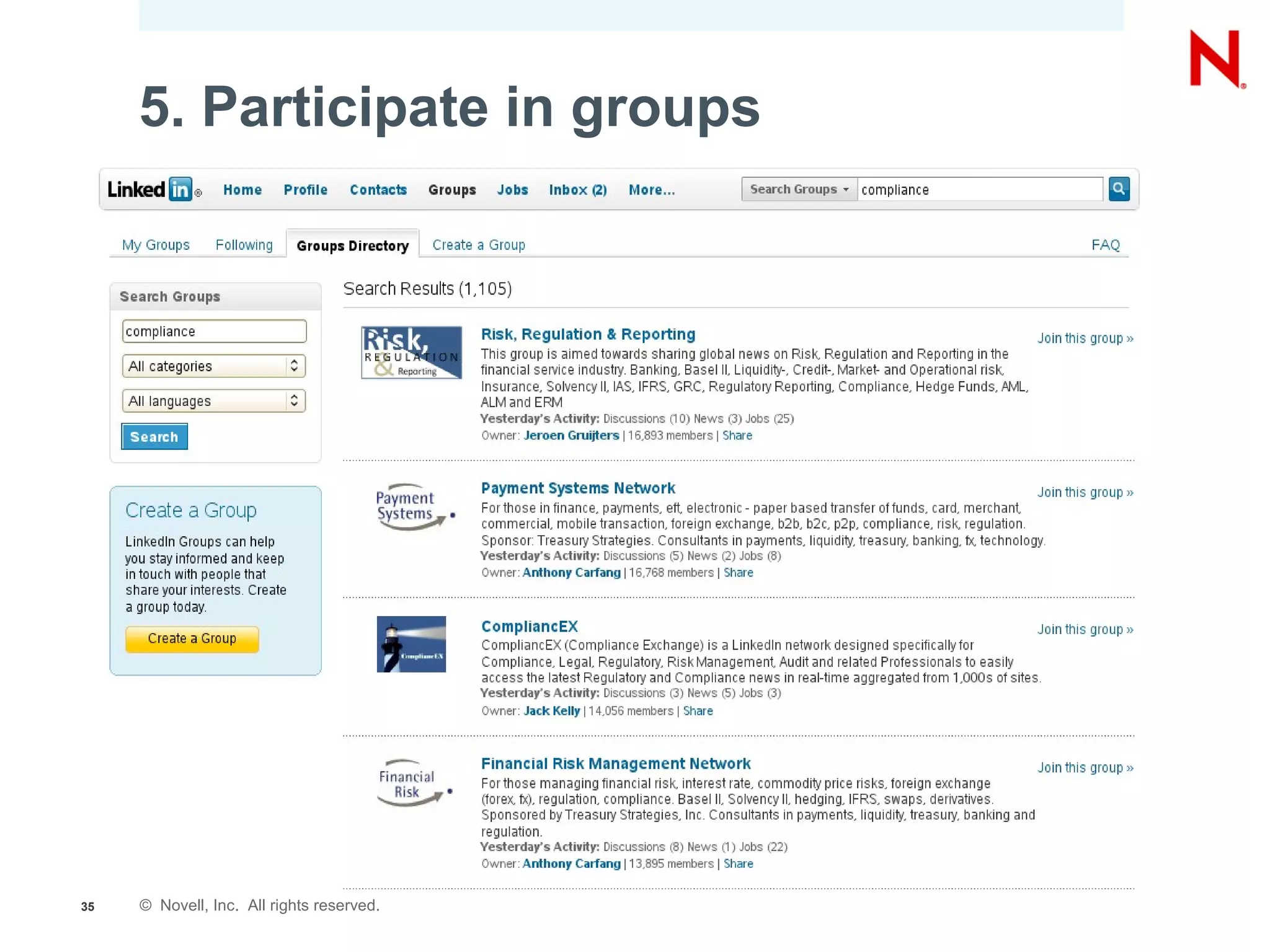Click the 14,056 members text
Viewport: 1270px width, 952px height.
point(631,710)
